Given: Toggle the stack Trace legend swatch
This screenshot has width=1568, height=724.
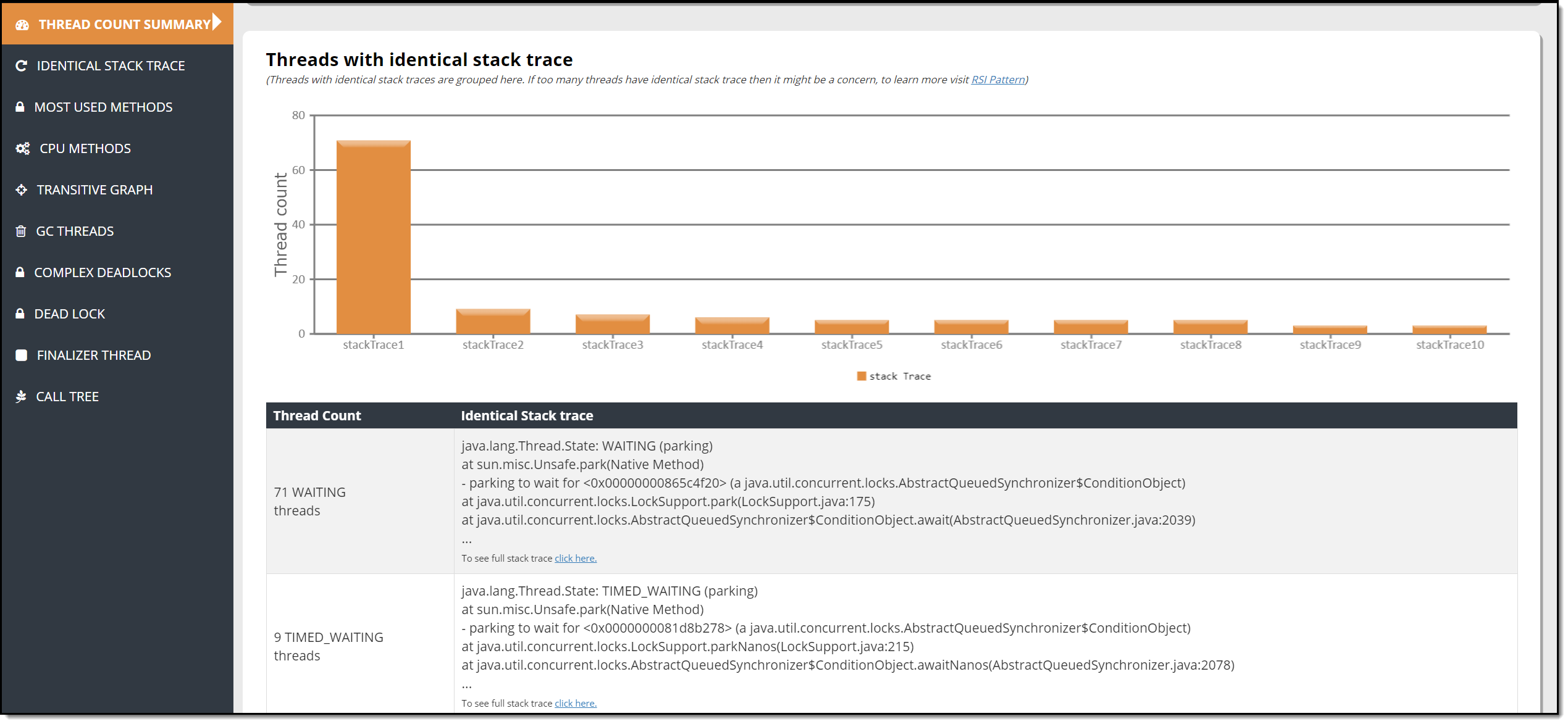Looking at the screenshot, I should click(x=862, y=377).
